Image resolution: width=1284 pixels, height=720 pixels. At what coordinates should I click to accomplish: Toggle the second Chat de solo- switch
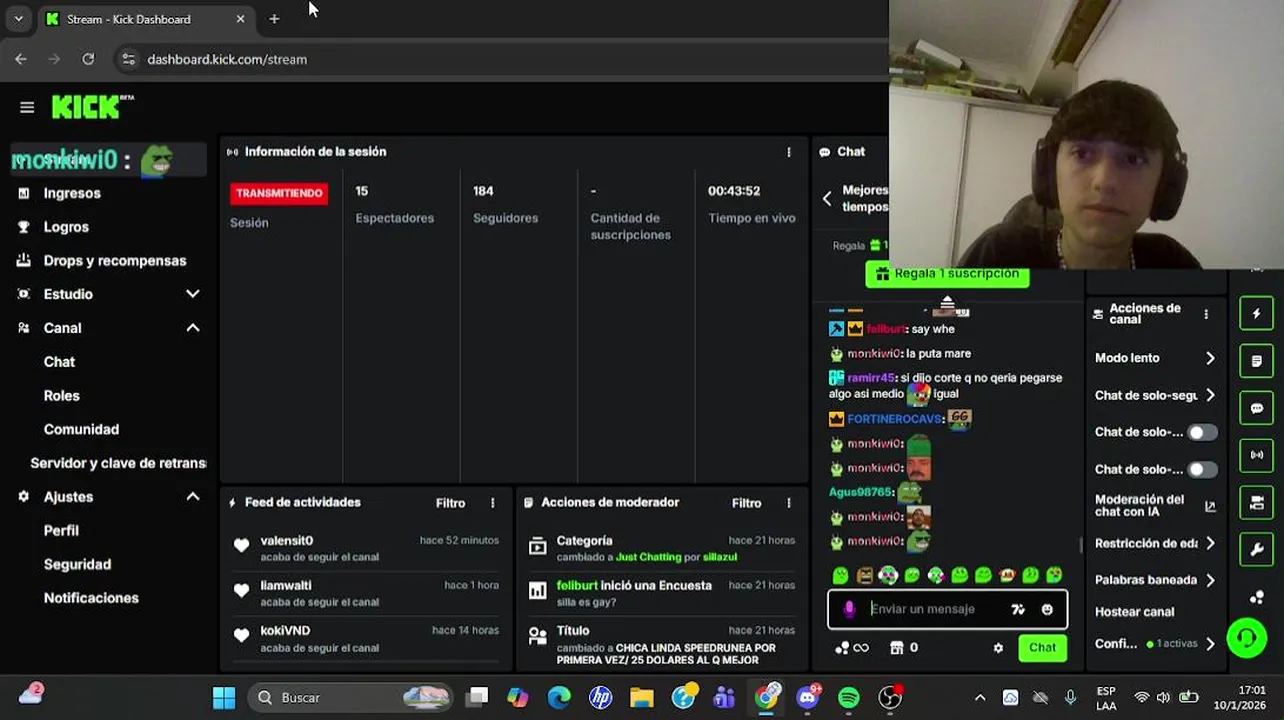pos(1202,470)
